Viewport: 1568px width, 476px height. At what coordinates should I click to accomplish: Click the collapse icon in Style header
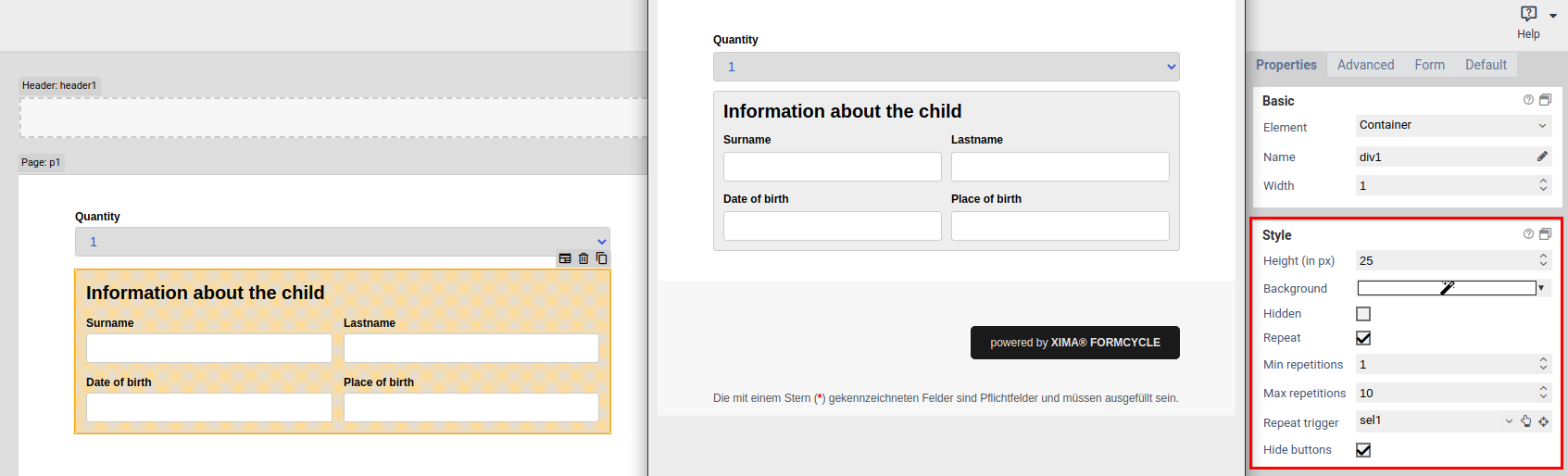coord(1545,234)
